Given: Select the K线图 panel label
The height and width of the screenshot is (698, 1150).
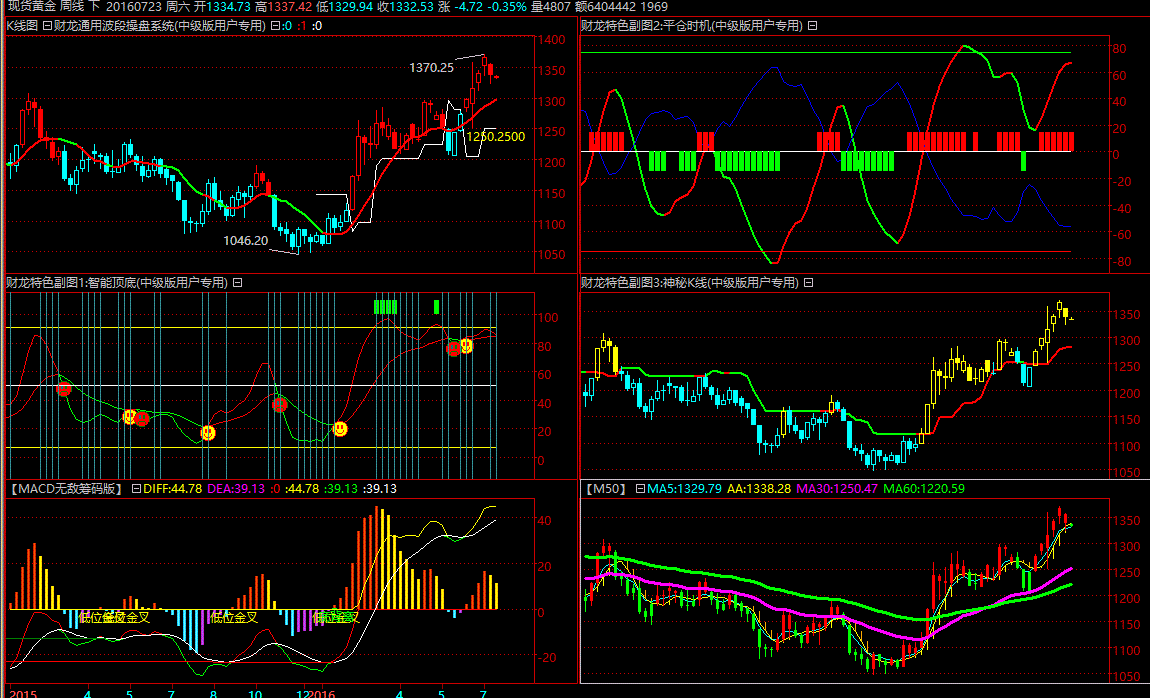Looking at the screenshot, I should click(22, 26).
